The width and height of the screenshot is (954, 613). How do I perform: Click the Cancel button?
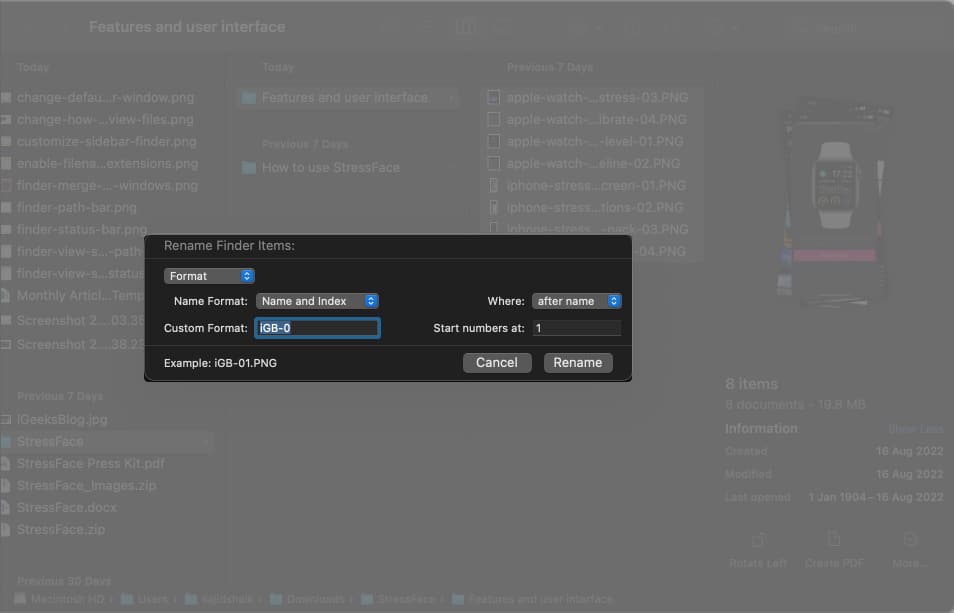click(x=496, y=362)
